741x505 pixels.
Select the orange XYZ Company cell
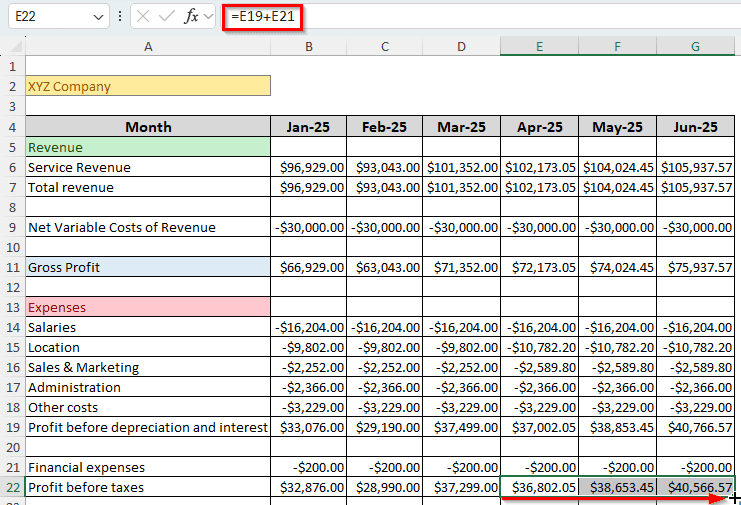click(x=148, y=87)
